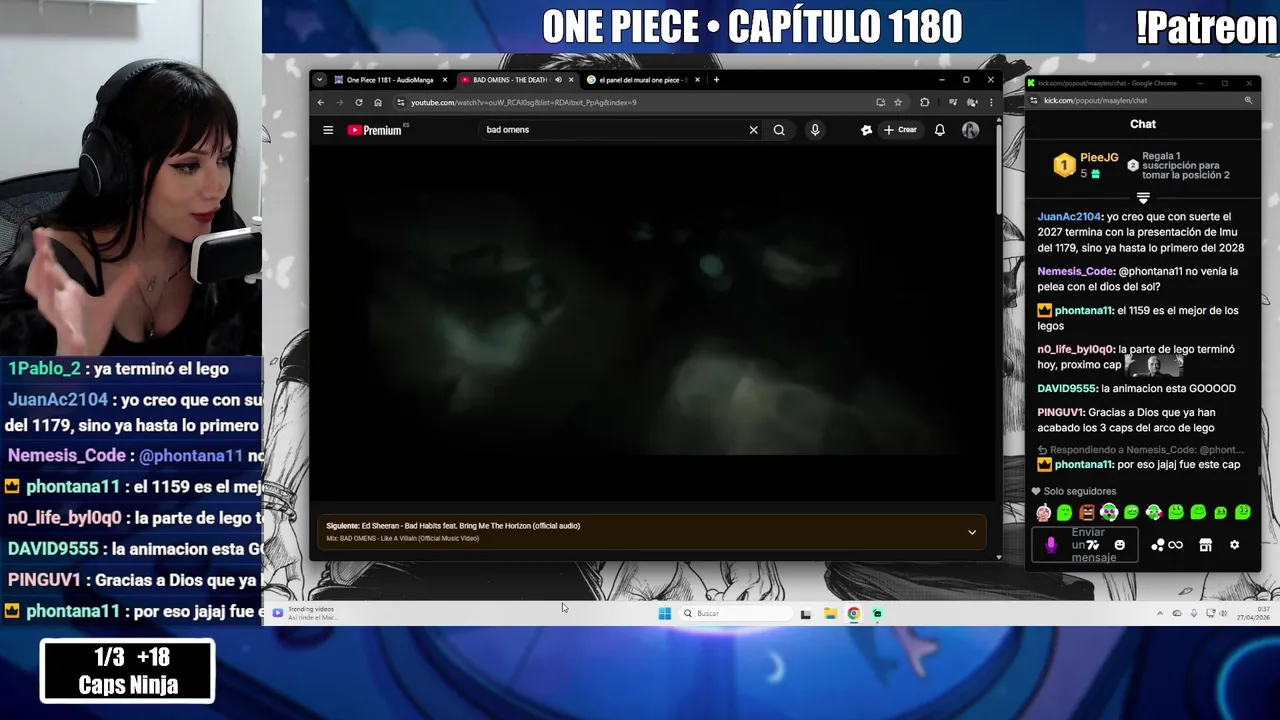
Task: Clear the 'bad omens' search text
Action: click(x=754, y=130)
